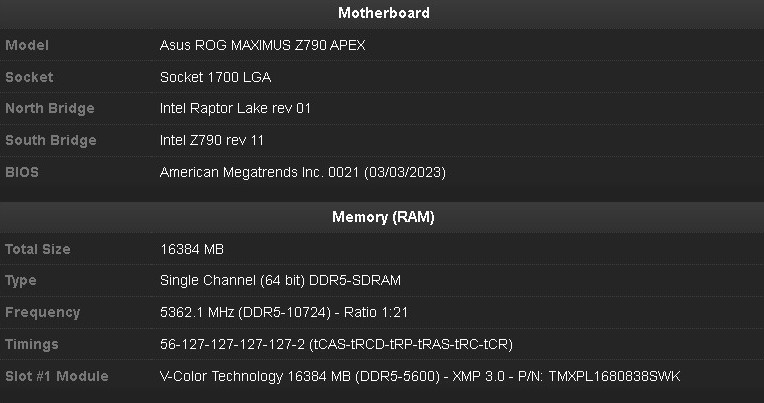Click the BIOS row label
This screenshot has width=764, height=403.
click(22, 172)
